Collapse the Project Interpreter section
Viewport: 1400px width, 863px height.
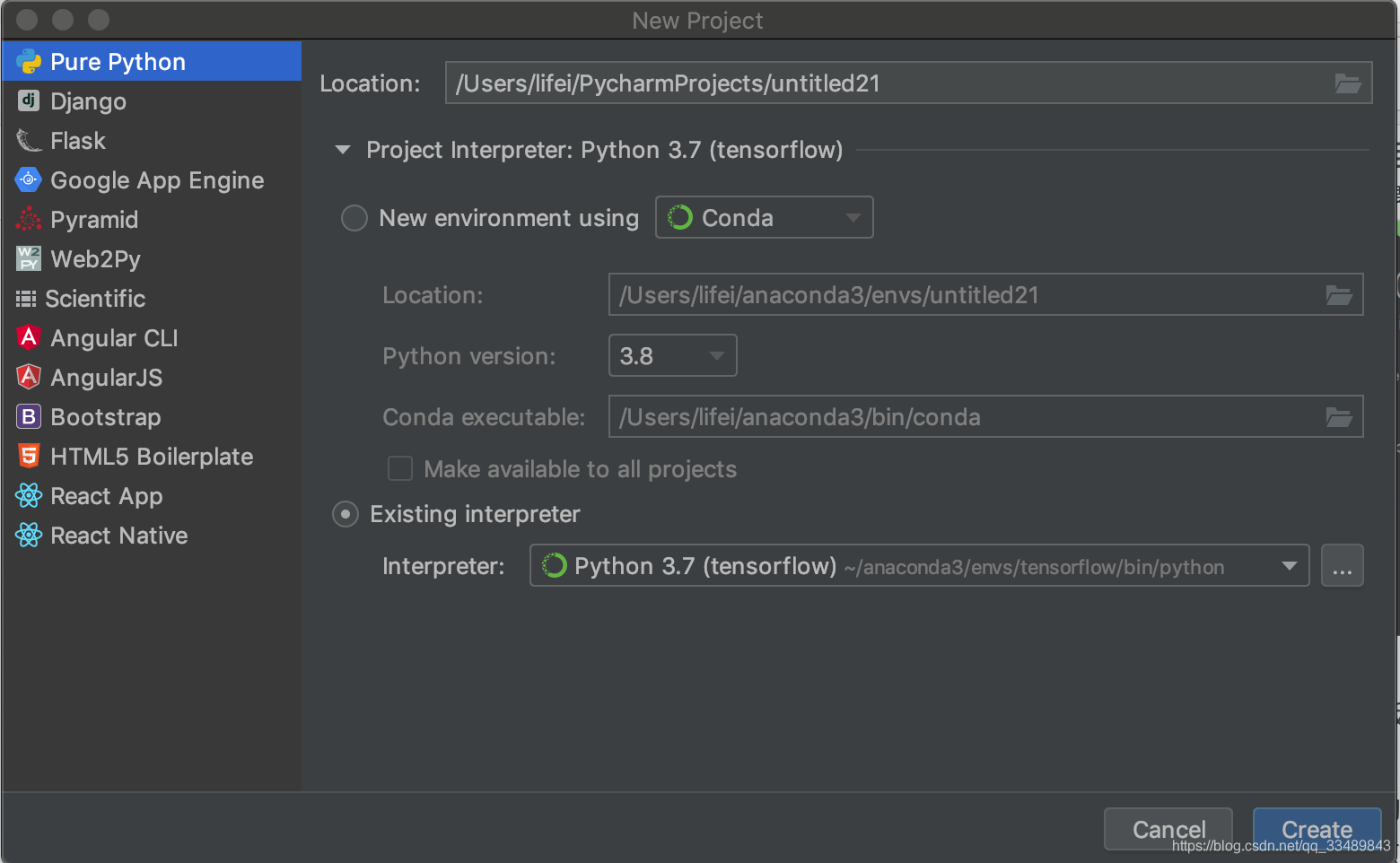click(x=343, y=150)
